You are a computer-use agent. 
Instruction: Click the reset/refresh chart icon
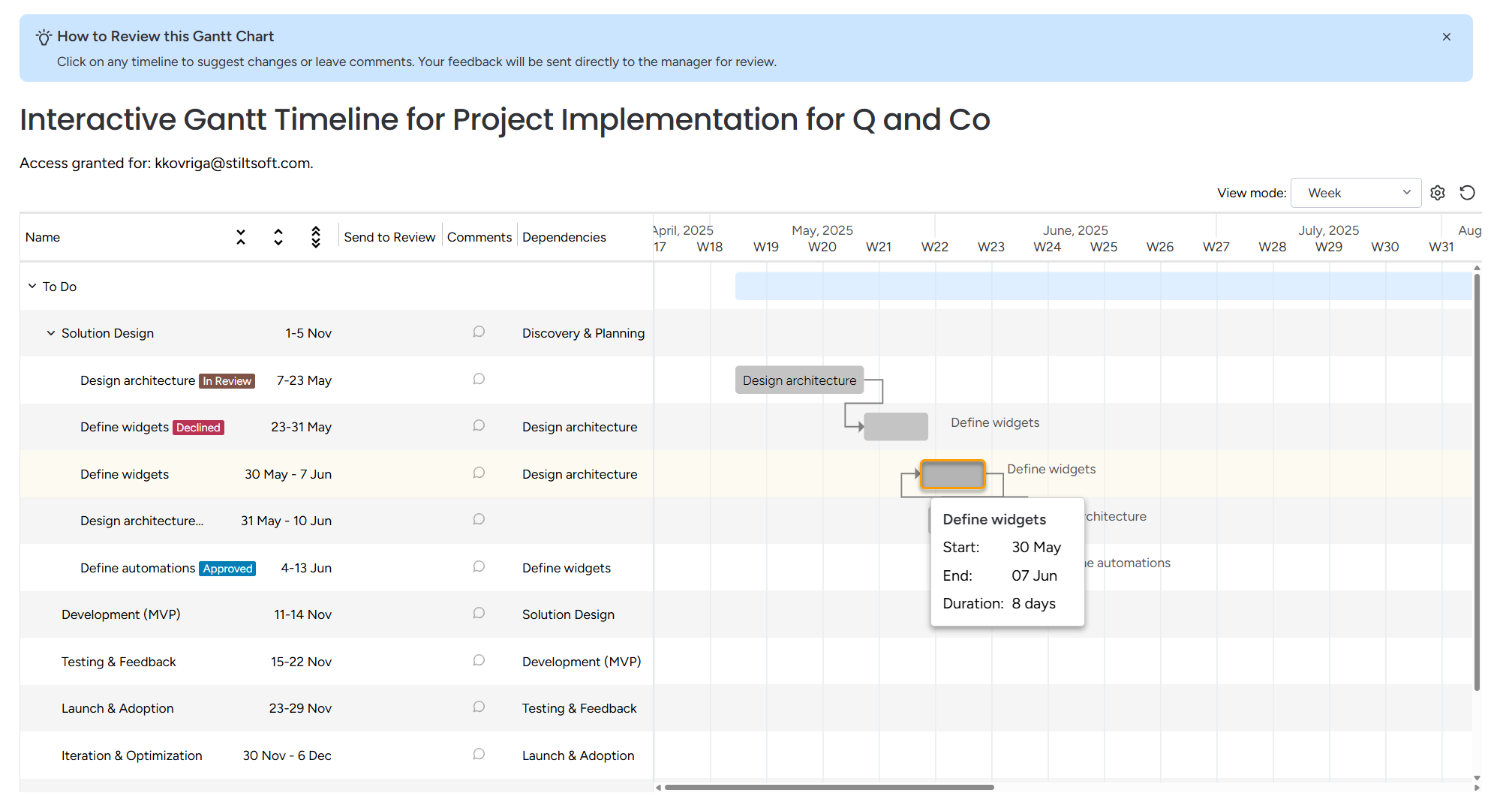tap(1467, 193)
